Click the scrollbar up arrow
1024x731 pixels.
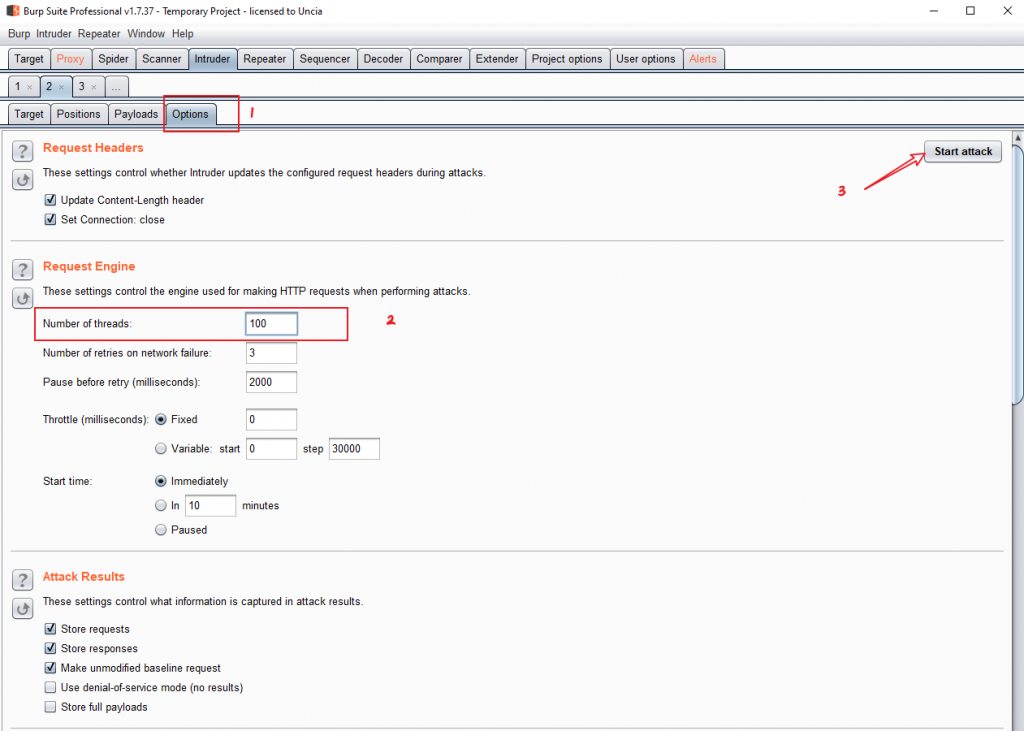(1017, 138)
